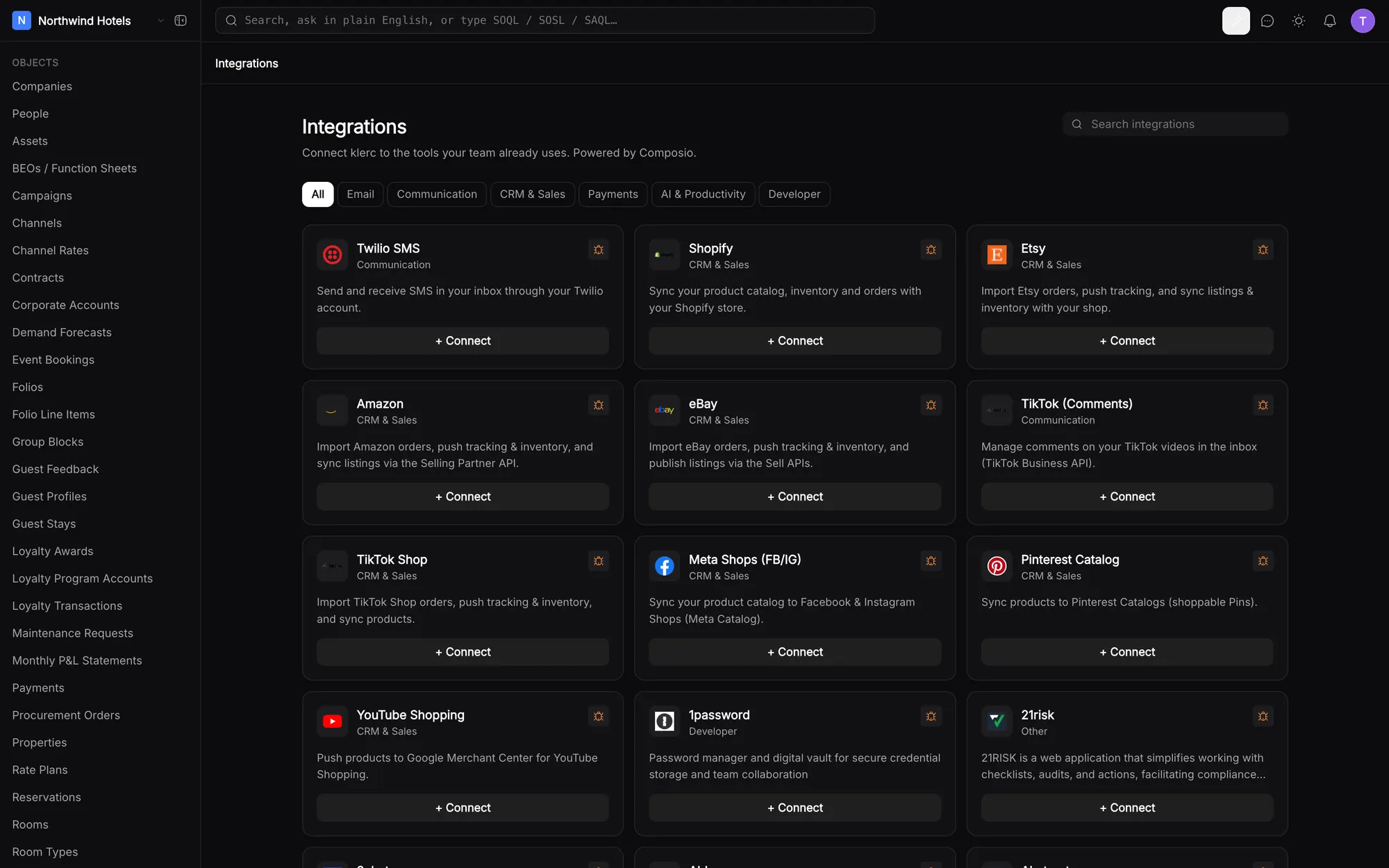Connect the Shopify integration
The height and width of the screenshot is (868, 1389).
pos(795,341)
